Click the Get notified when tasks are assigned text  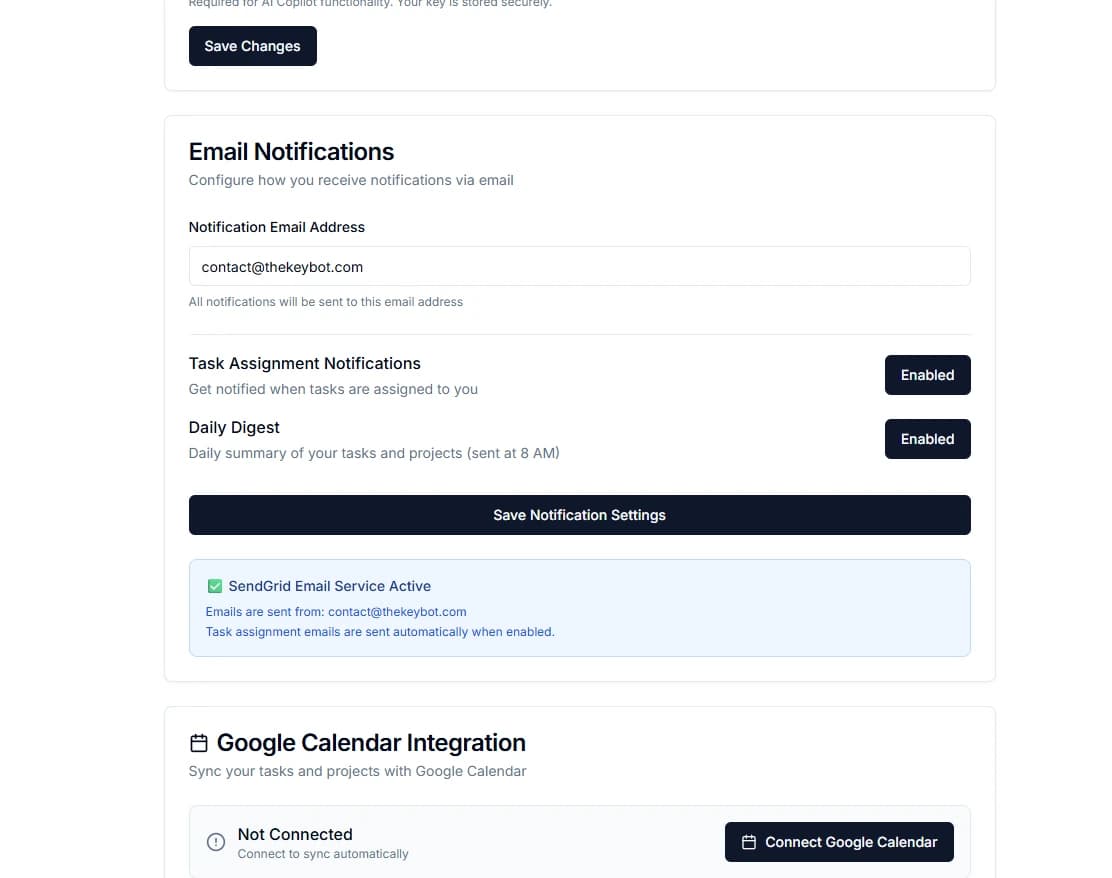coord(333,389)
